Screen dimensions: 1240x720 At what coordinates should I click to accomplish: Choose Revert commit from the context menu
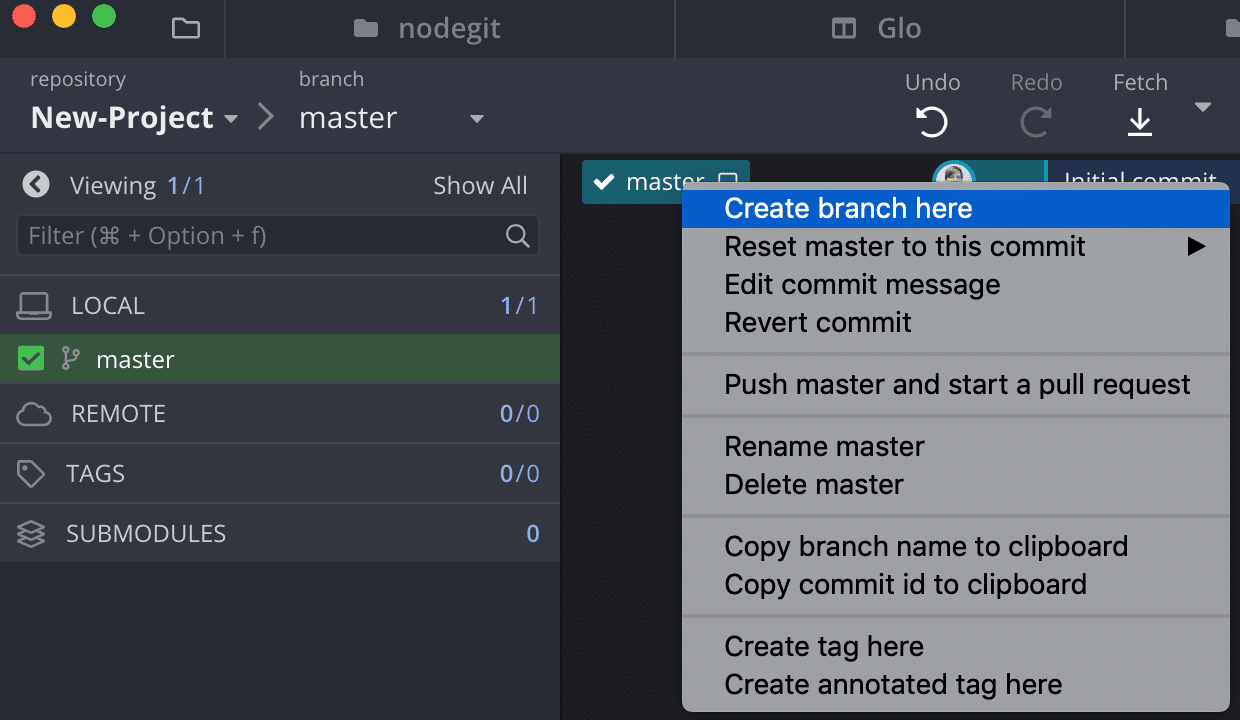pyautogui.click(x=817, y=322)
